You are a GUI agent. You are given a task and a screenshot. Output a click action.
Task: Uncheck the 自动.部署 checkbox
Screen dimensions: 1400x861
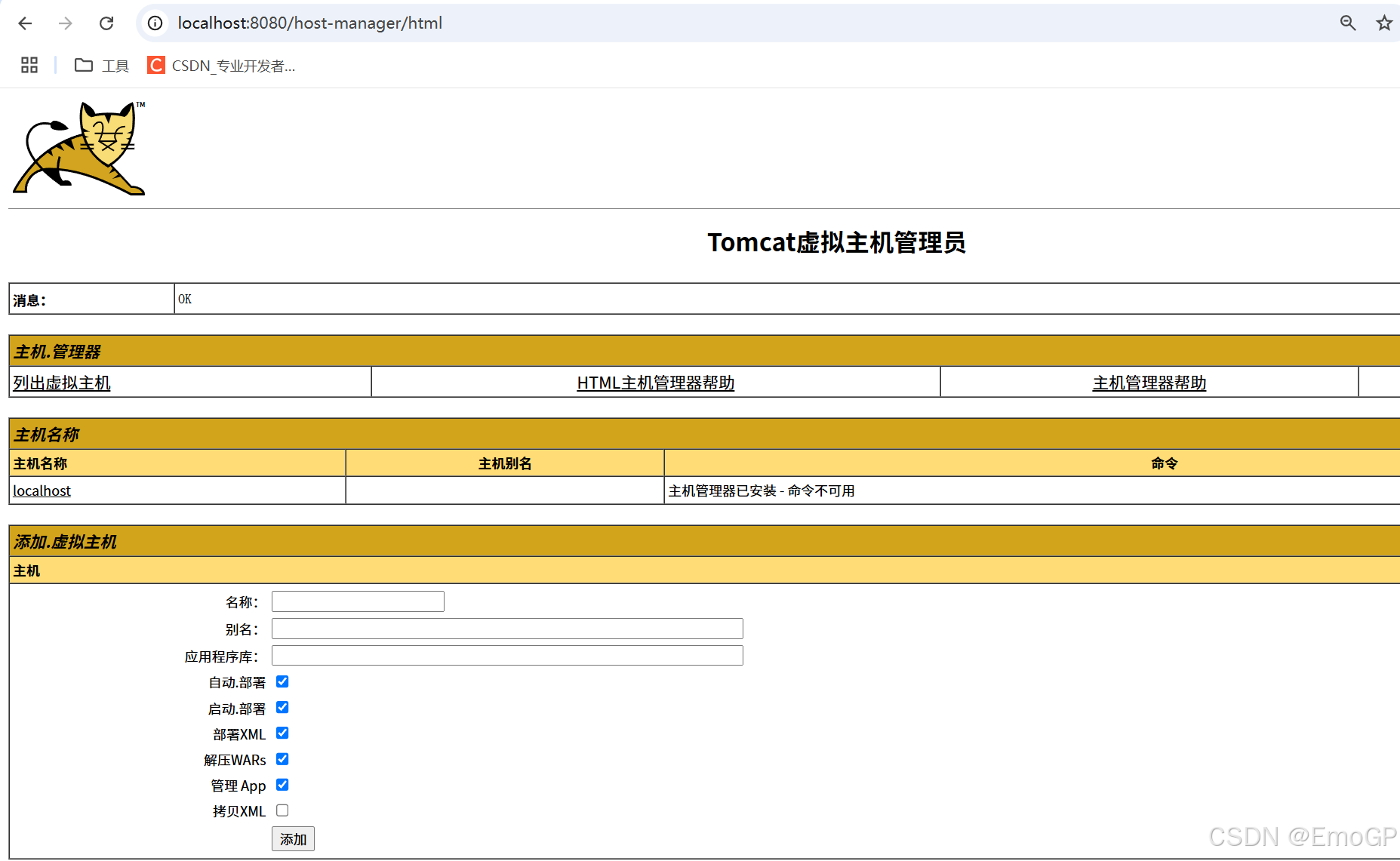[282, 681]
